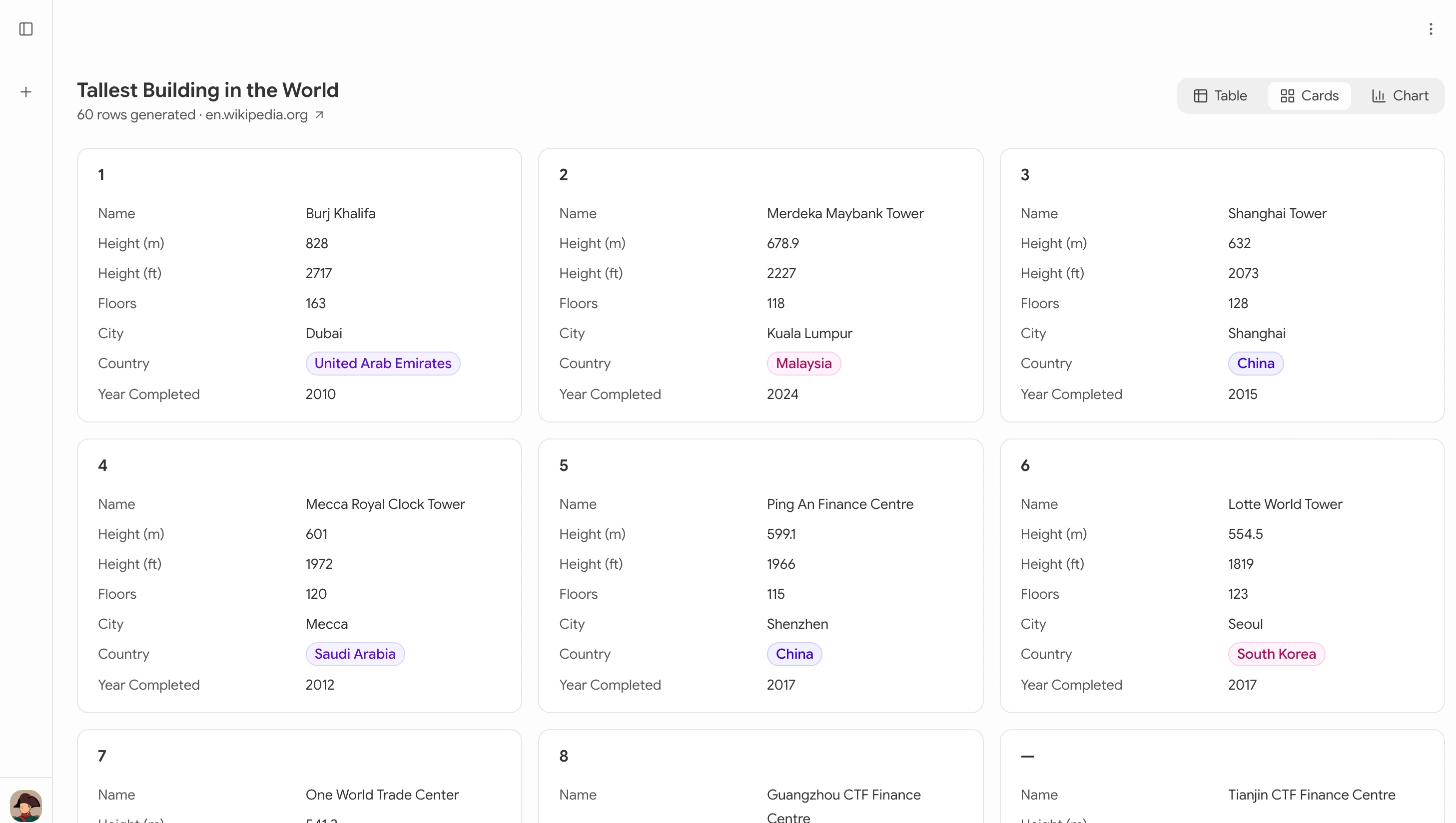1456x823 pixels.
Task: Select the Tianjin CTF Finance Centre name
Action: click(x=1311, y=795)
